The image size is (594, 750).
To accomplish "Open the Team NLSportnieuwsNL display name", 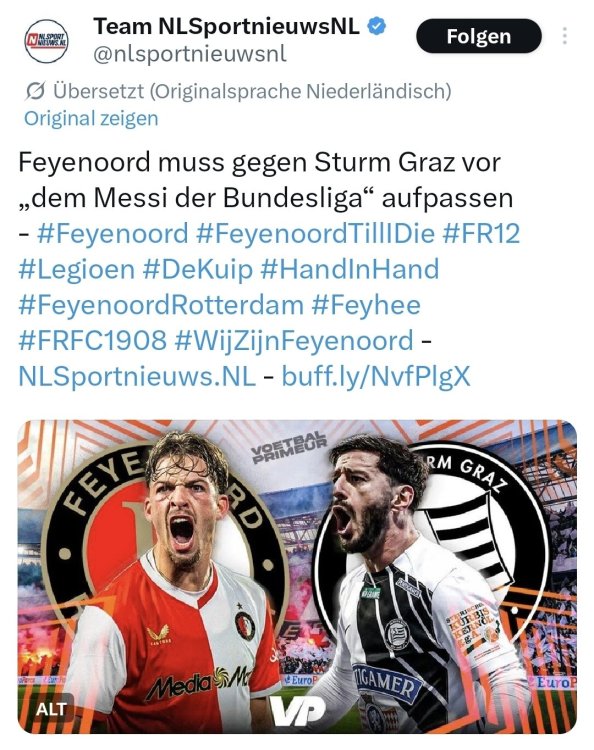I will click(x=226, y=26).
